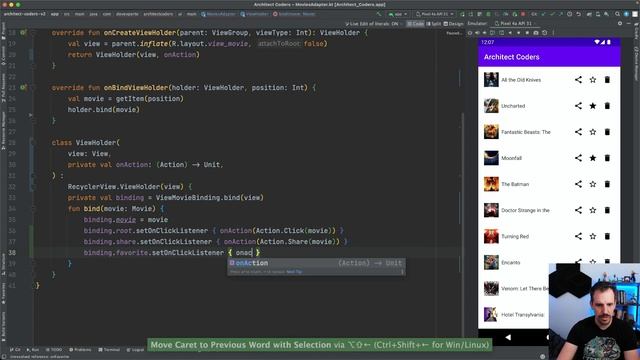The height and width of the screenshot is (360, 640).
Task: Open All the Old Knives poster thumbnail
Action: point(491,80)
